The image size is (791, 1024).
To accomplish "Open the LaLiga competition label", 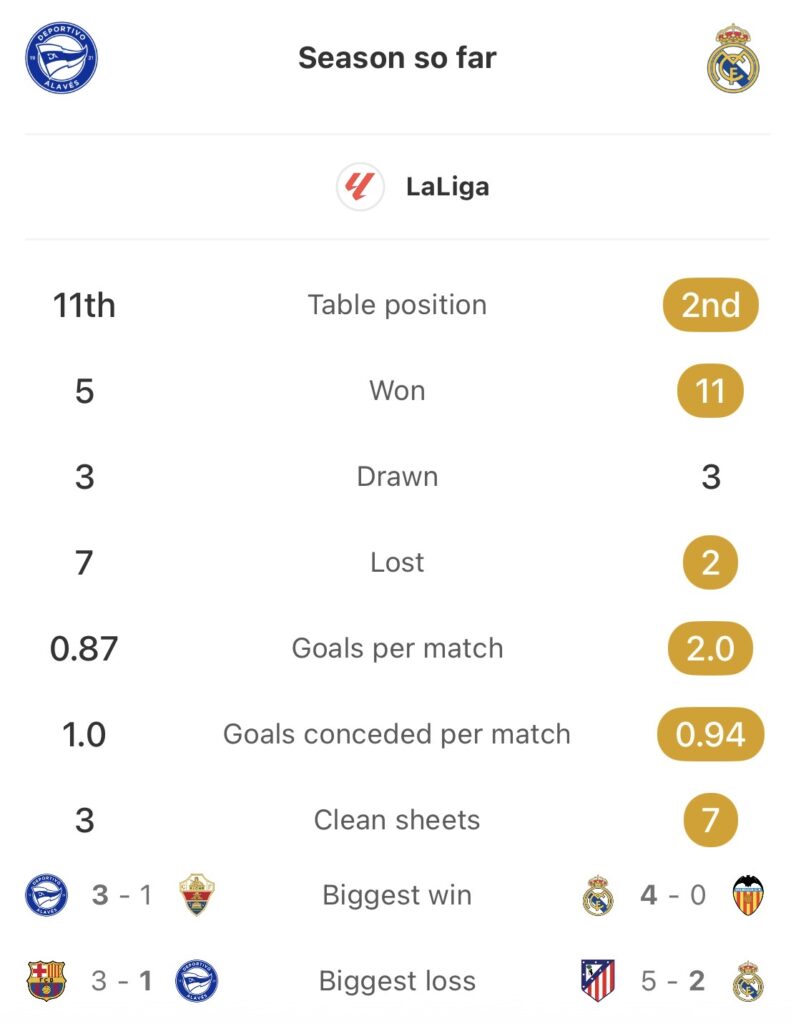I will pos(447,187).
